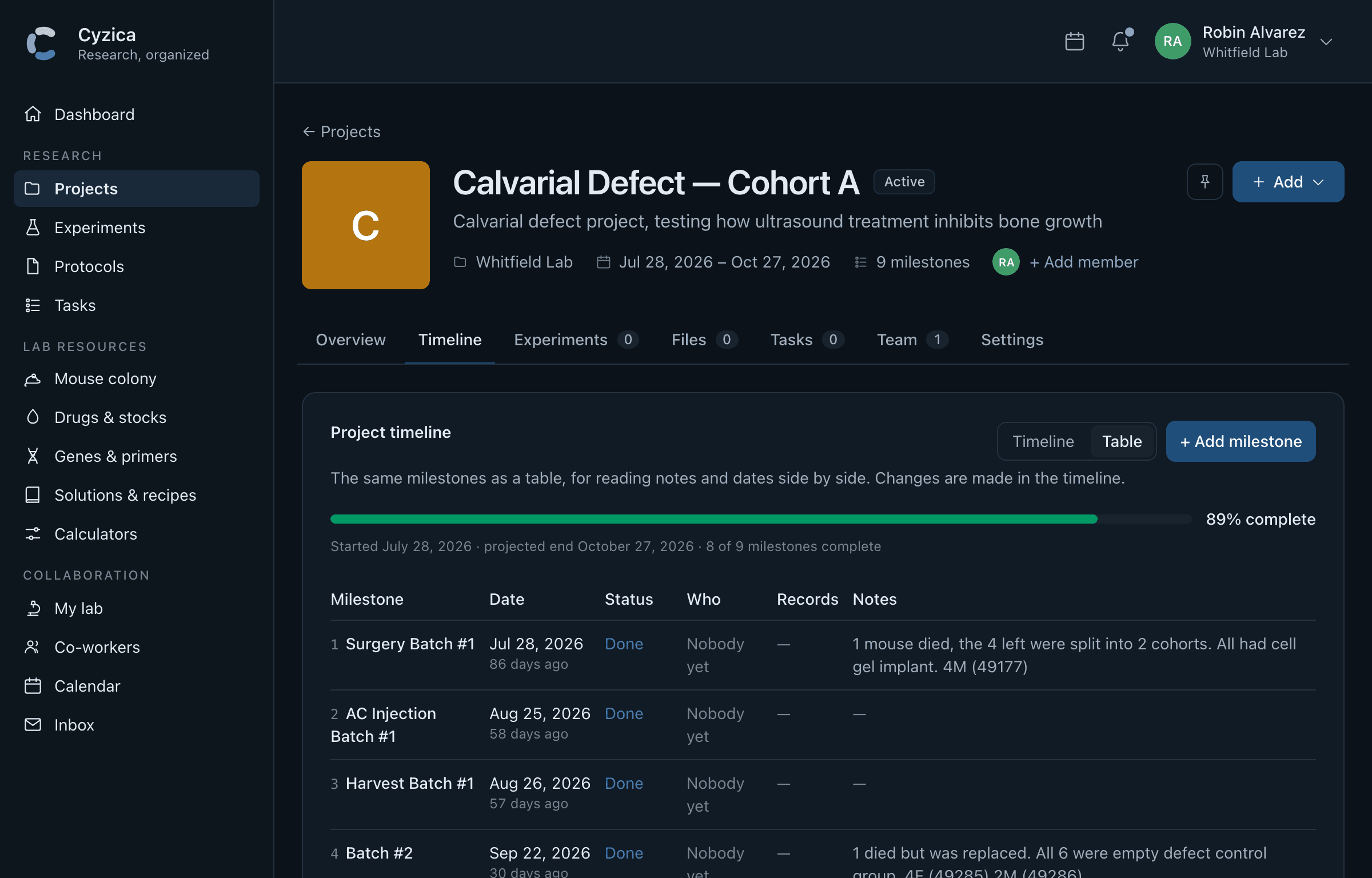Go back to Projects link

click(x=341, y=131)
